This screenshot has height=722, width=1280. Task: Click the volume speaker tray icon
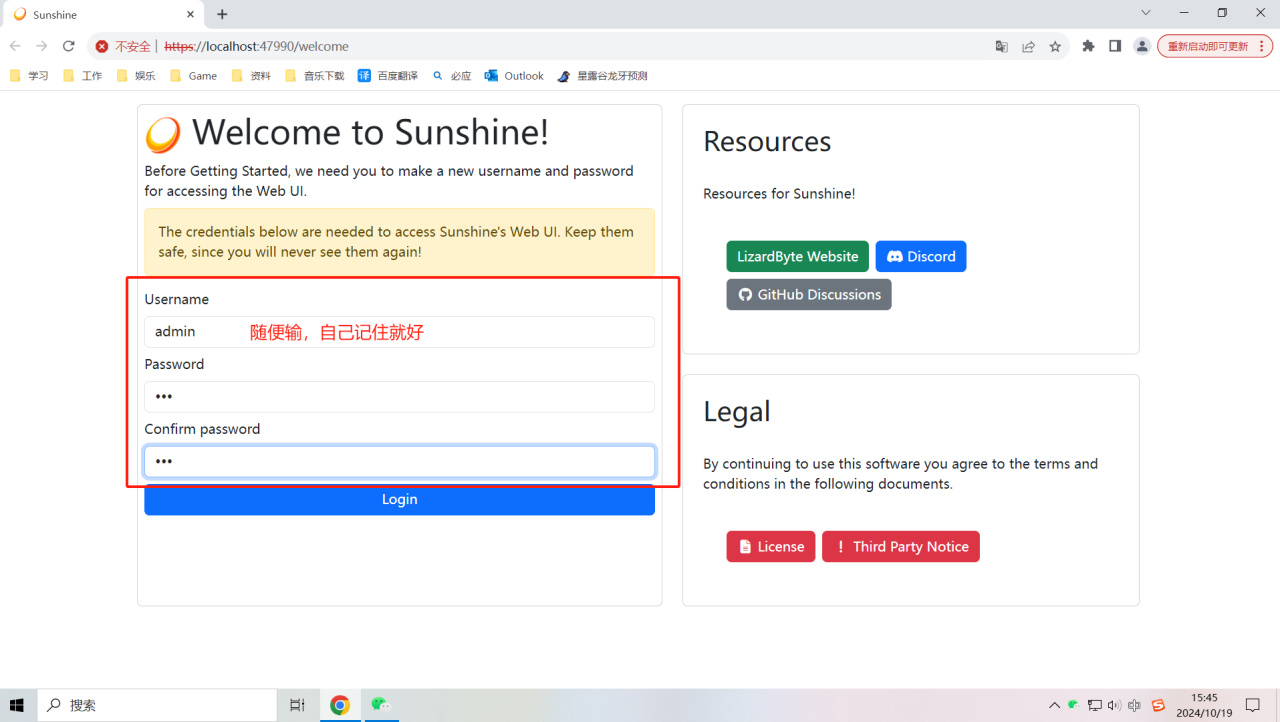(1115, 705)
